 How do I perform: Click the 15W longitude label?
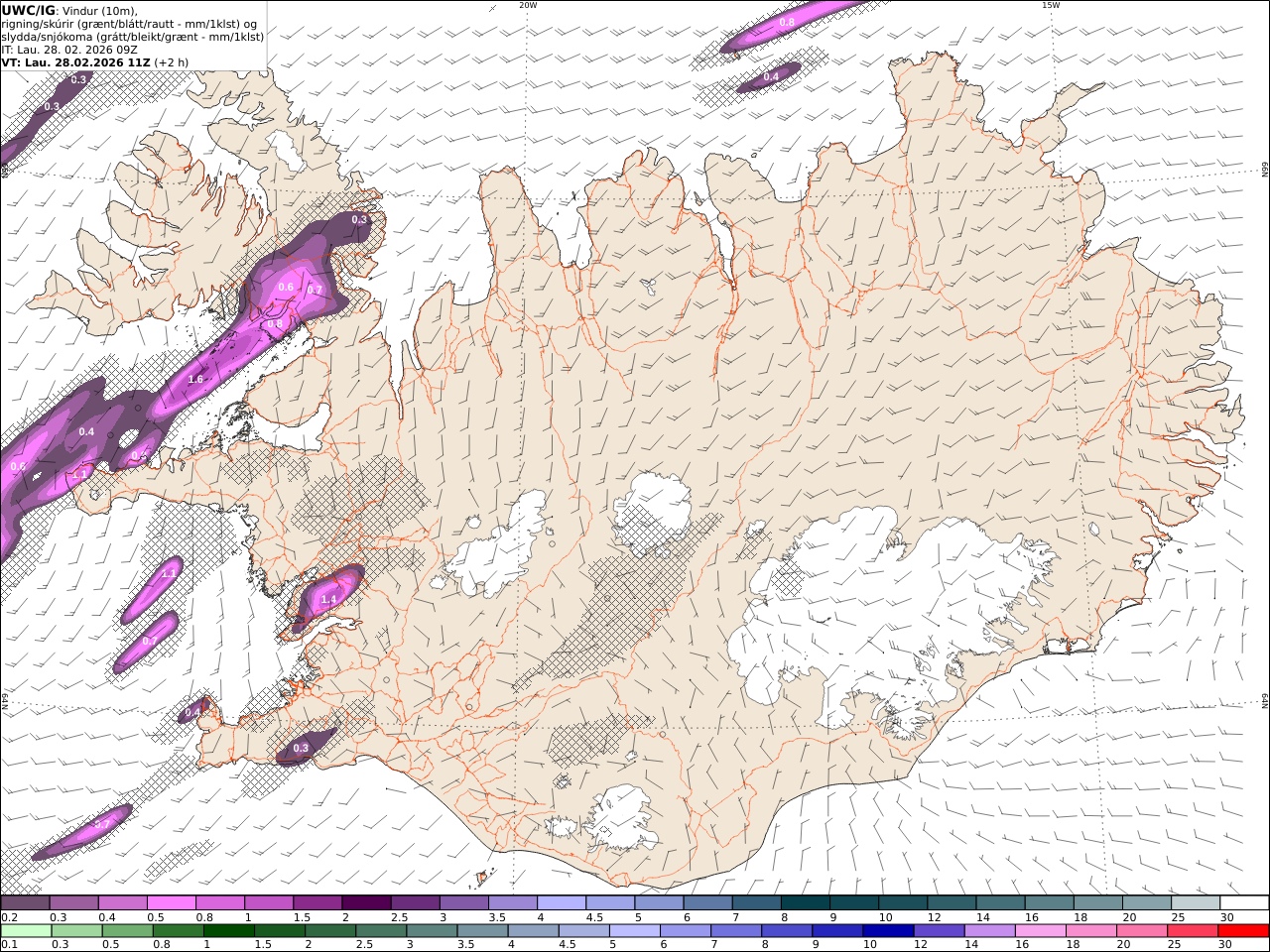[x=1051, y=5]
